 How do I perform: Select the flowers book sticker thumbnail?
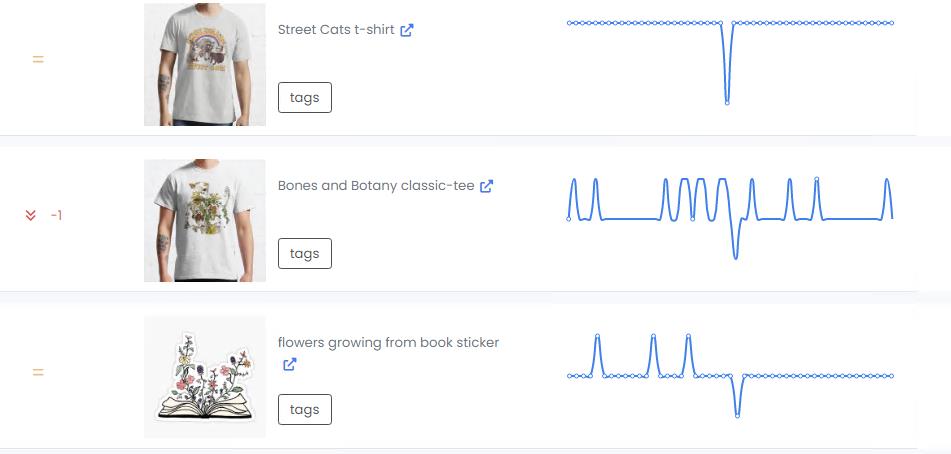pos(205,377)
